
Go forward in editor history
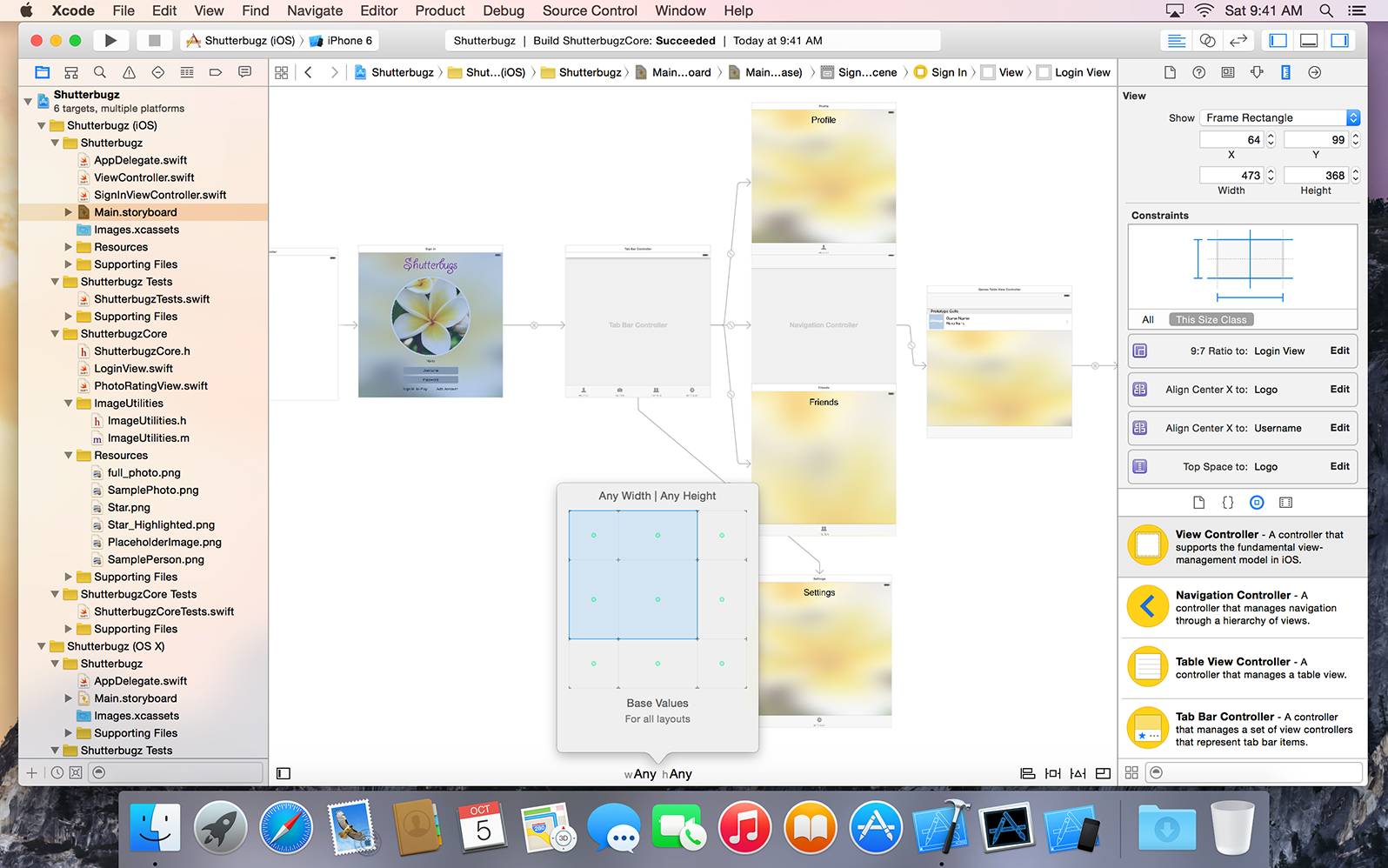(334, 72)
